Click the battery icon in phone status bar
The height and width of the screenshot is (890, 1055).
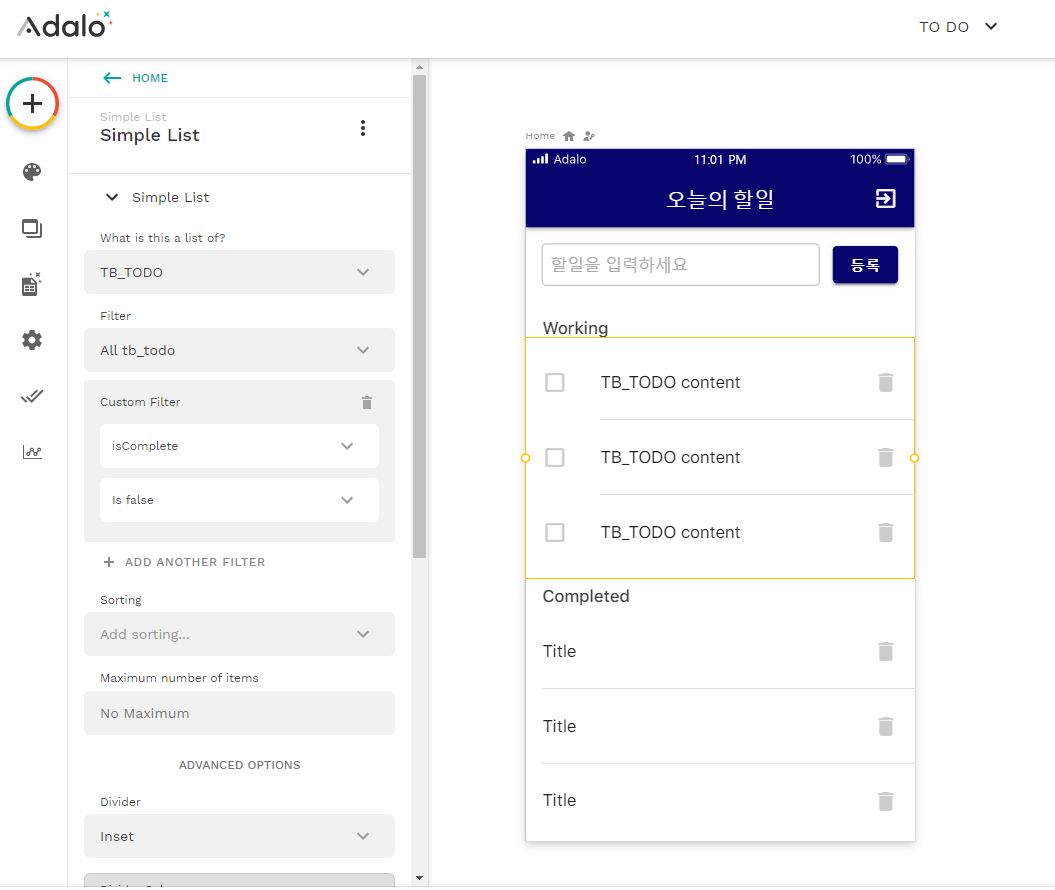(x=897, y=159)
